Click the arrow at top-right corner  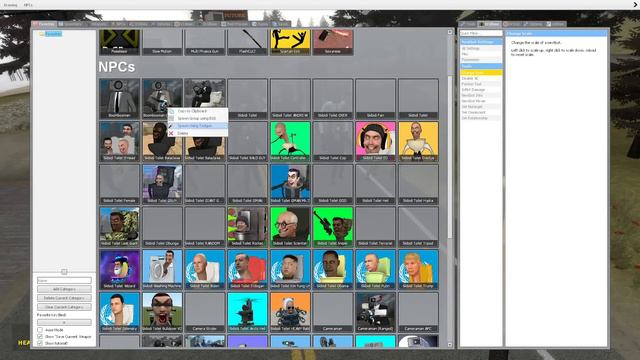[x=635, y=5]
